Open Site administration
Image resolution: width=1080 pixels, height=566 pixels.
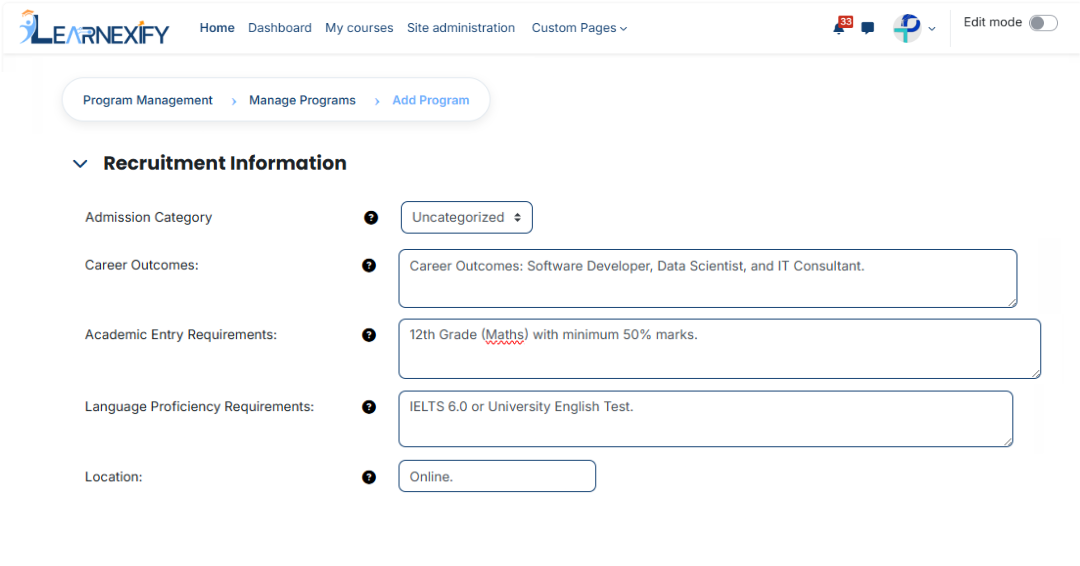click(461, 28)
